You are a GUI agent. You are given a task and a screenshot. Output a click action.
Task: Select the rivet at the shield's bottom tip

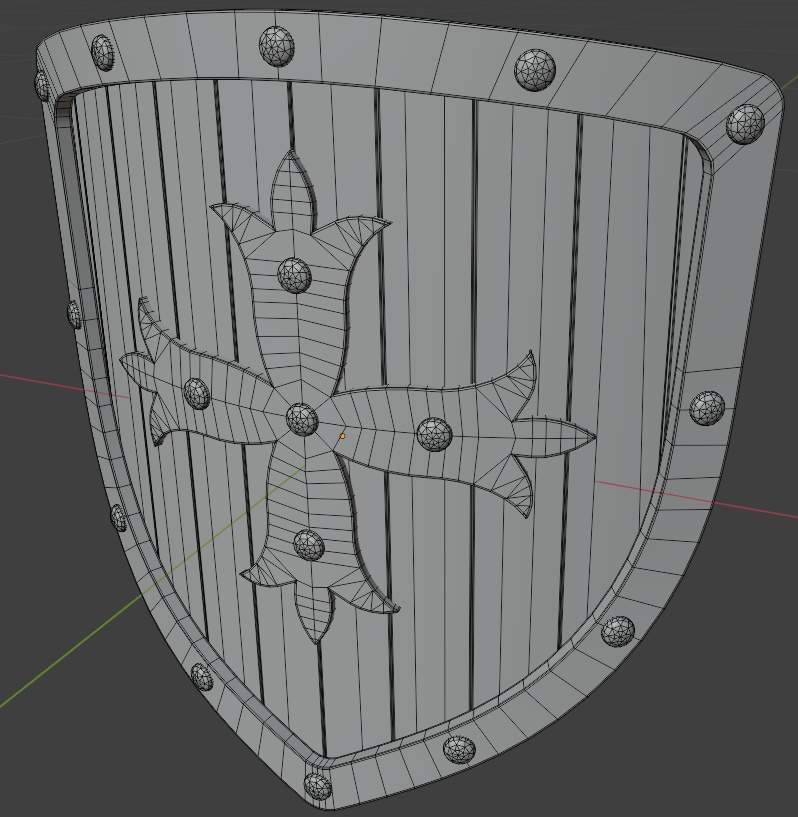point(317,786)
